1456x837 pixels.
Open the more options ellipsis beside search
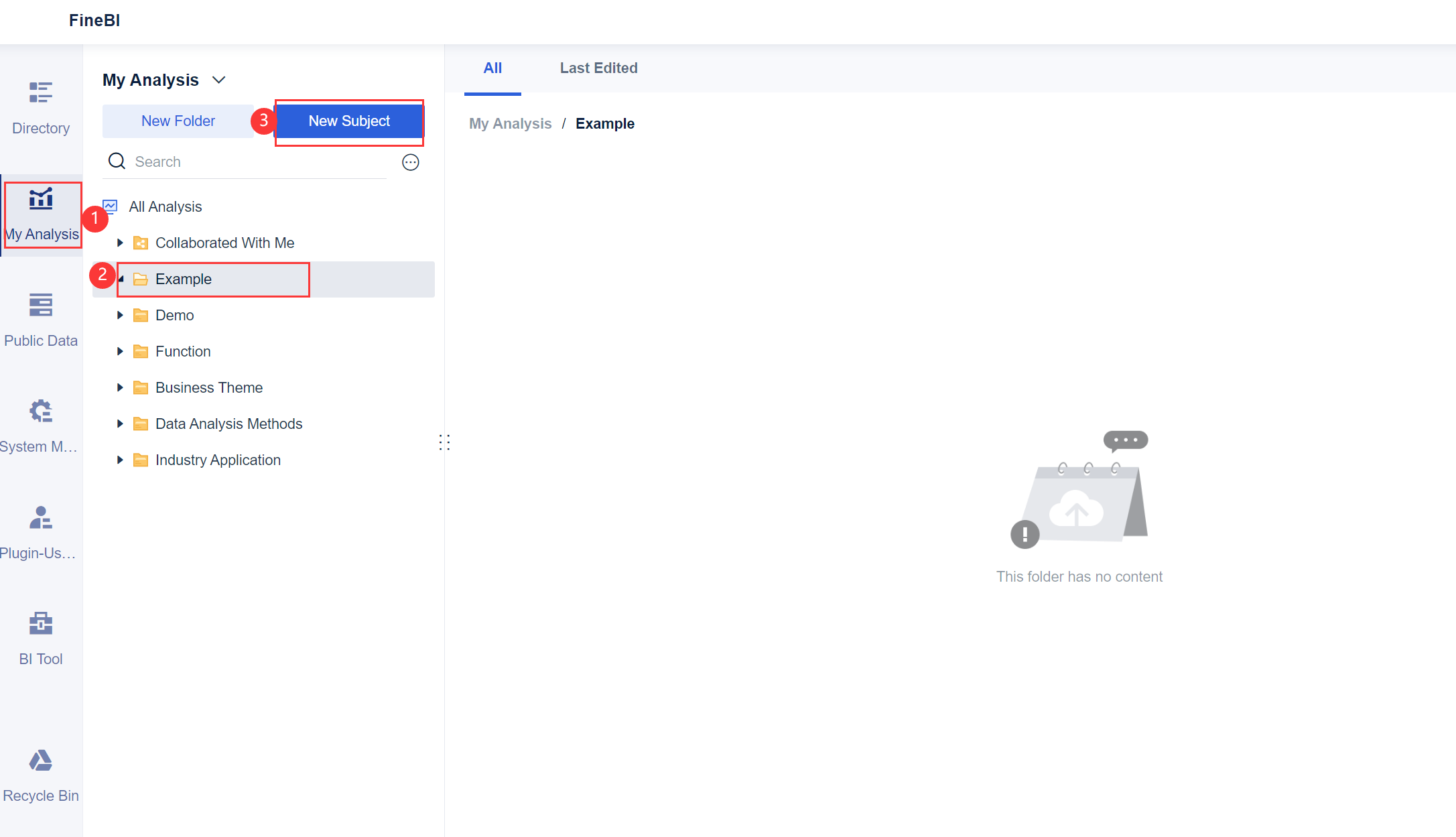pos(411,162)
